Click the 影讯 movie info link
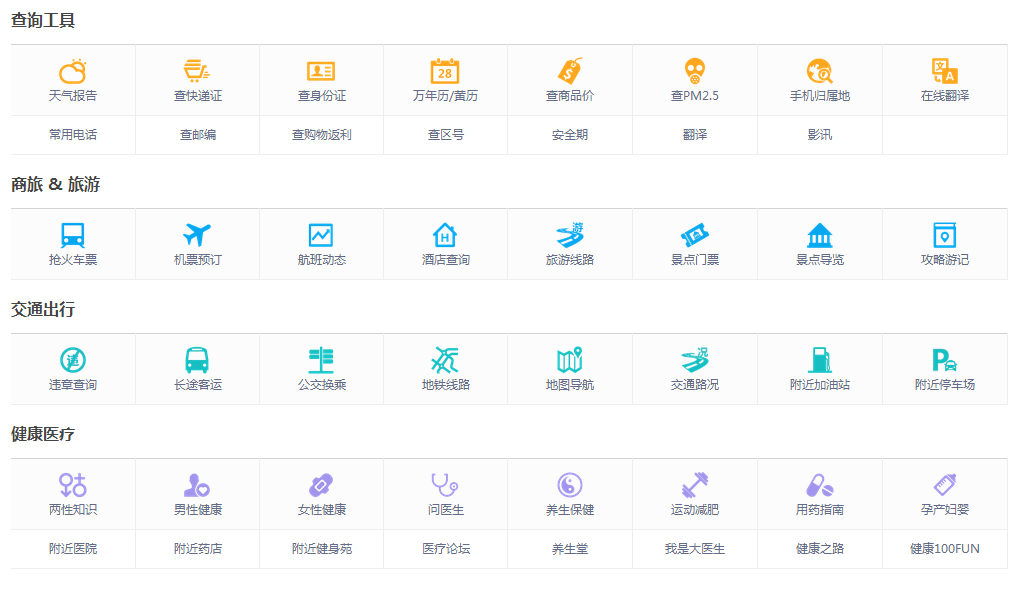 point(819,135)
